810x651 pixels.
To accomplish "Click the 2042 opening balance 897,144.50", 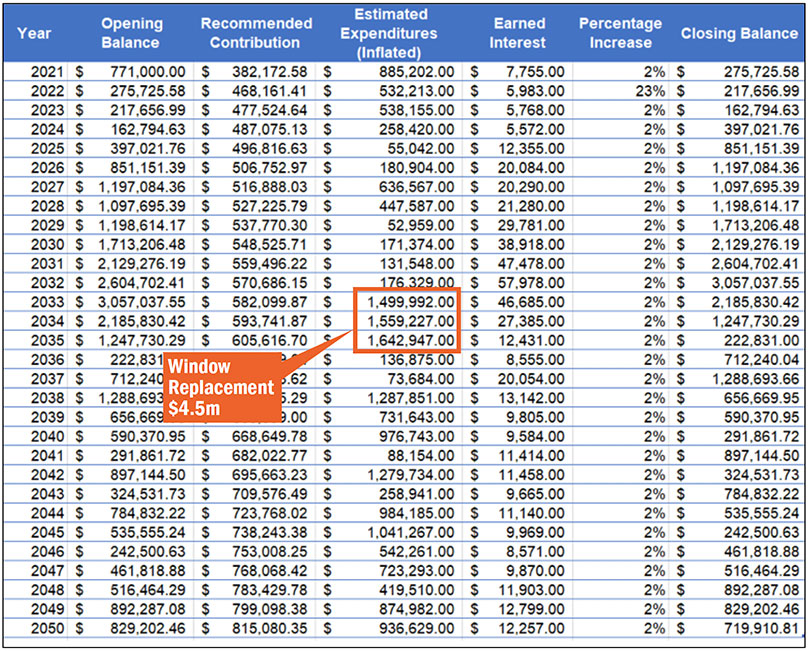I will 148,475.
